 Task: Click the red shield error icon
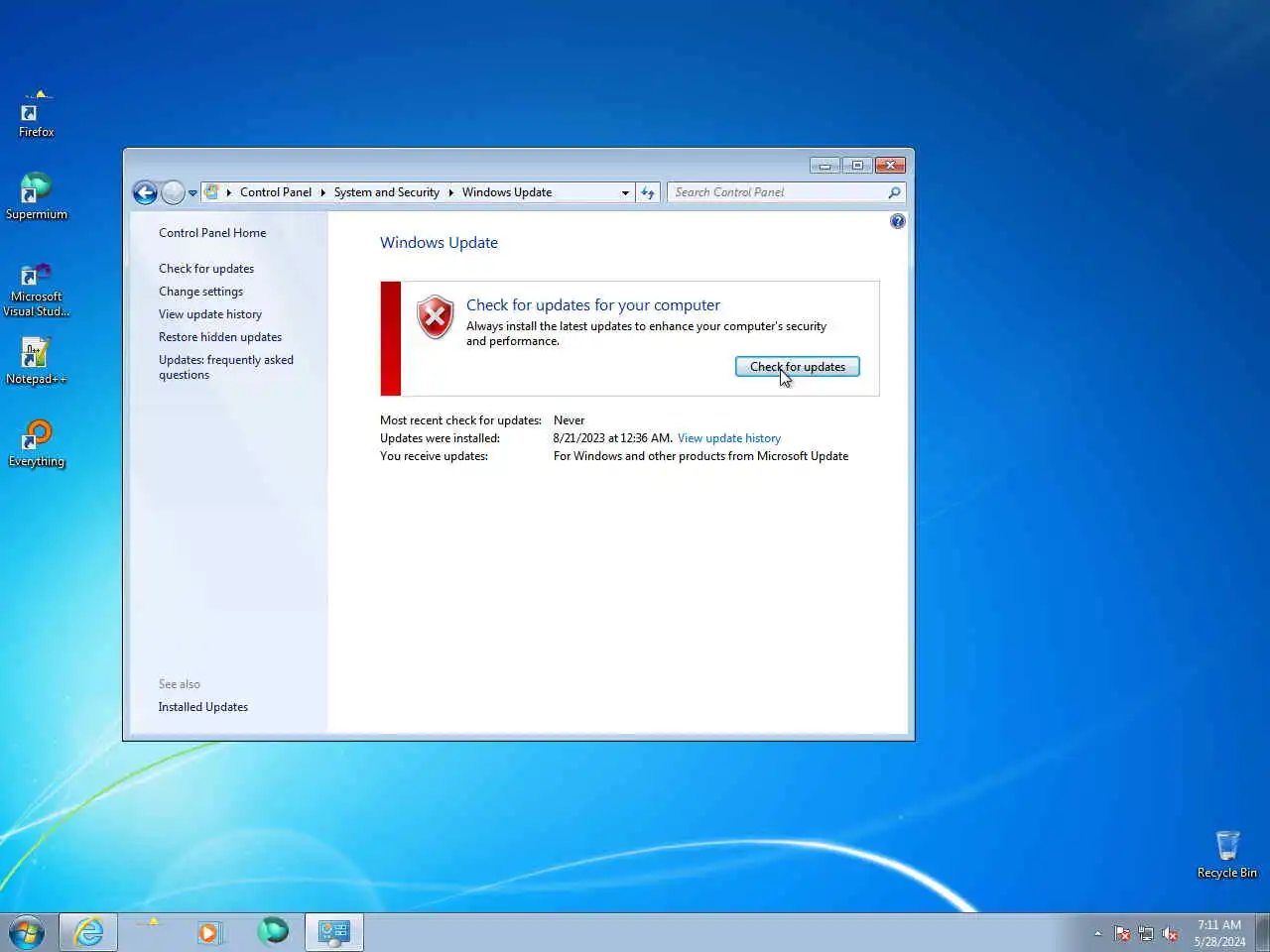click(x=435, y=317)
